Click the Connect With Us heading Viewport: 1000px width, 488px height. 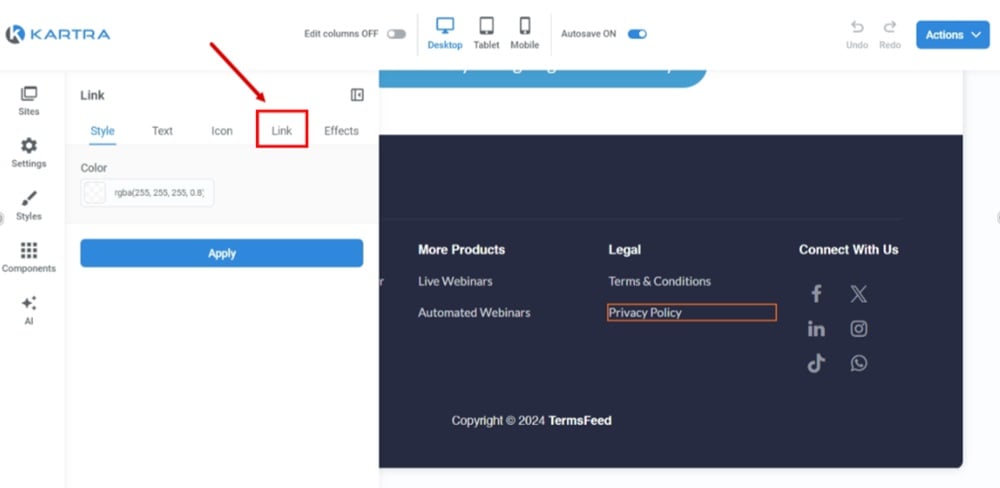click(848, 249)
